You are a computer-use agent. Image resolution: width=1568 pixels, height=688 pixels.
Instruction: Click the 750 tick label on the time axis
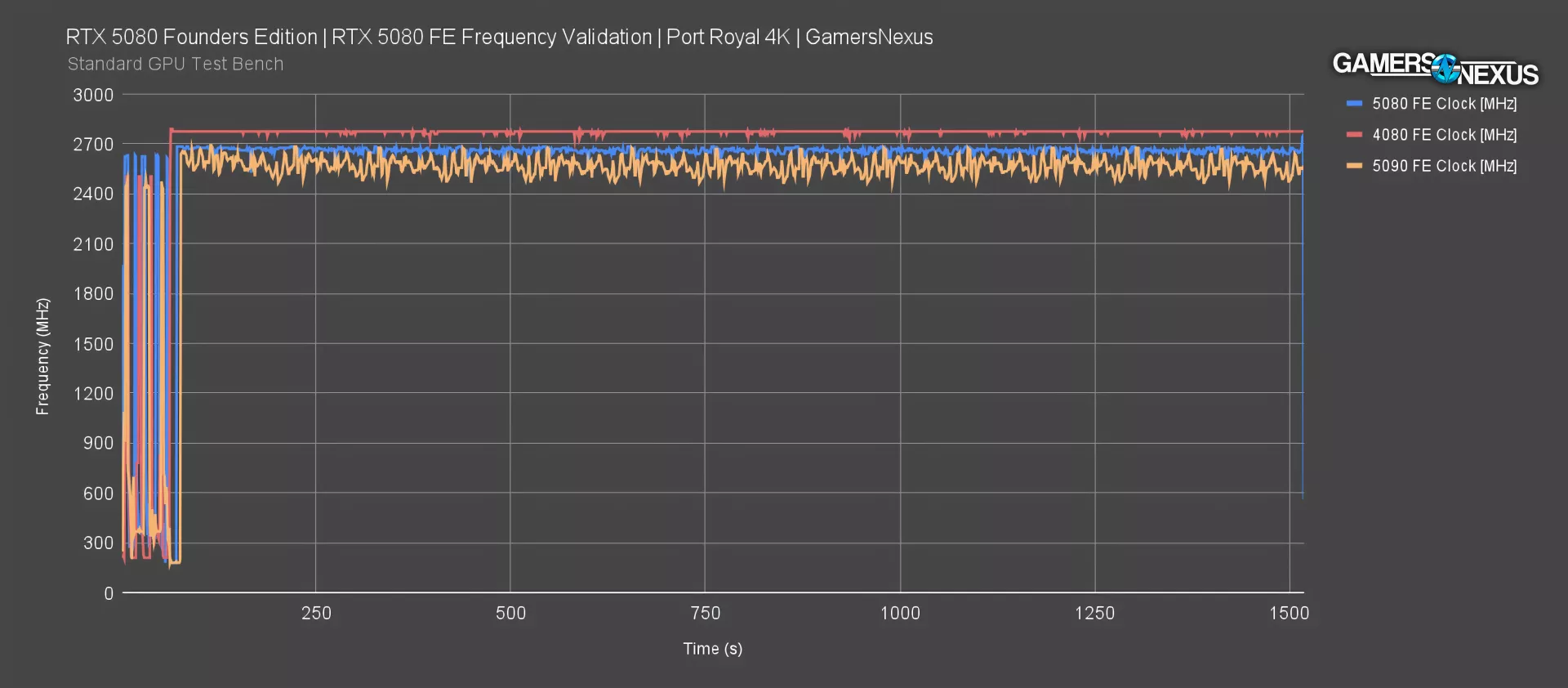pyautogui.click(x=705, y=614)
